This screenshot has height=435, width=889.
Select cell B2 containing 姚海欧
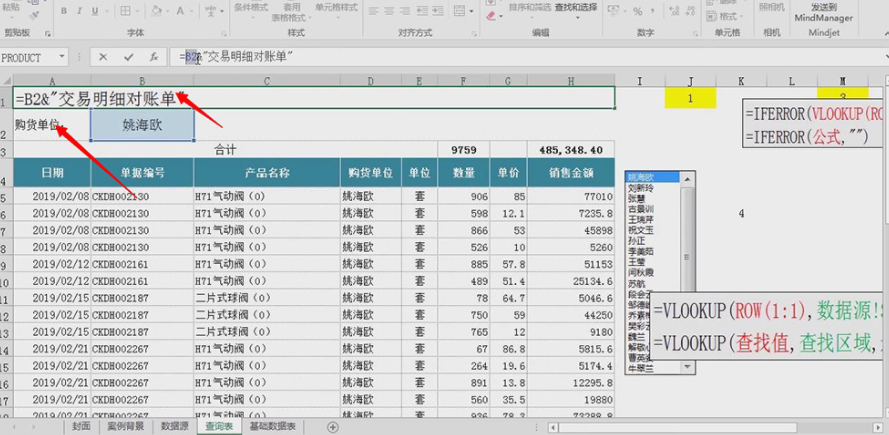[142, 125]
